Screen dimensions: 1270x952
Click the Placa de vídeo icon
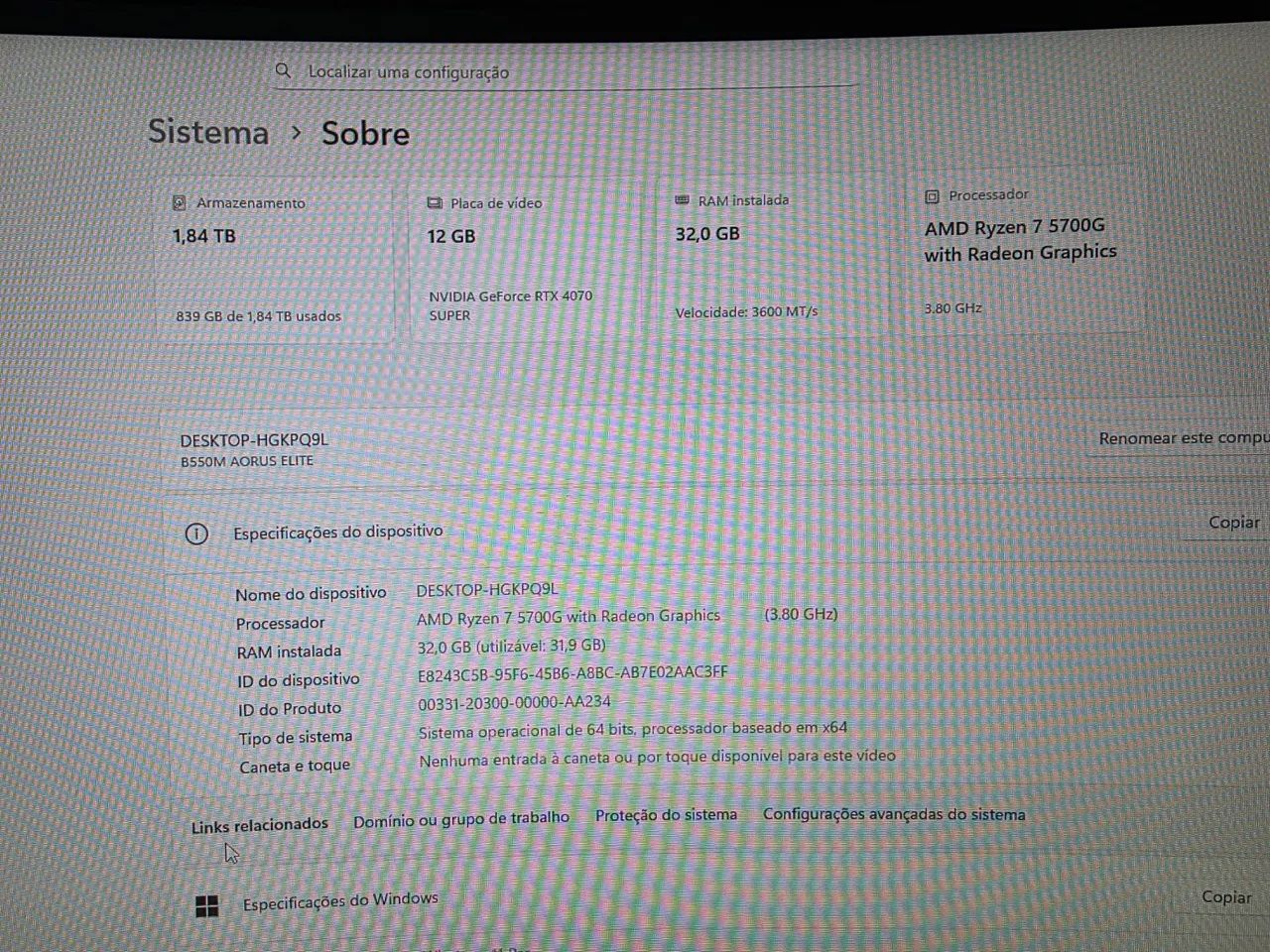tap(434, 203)
